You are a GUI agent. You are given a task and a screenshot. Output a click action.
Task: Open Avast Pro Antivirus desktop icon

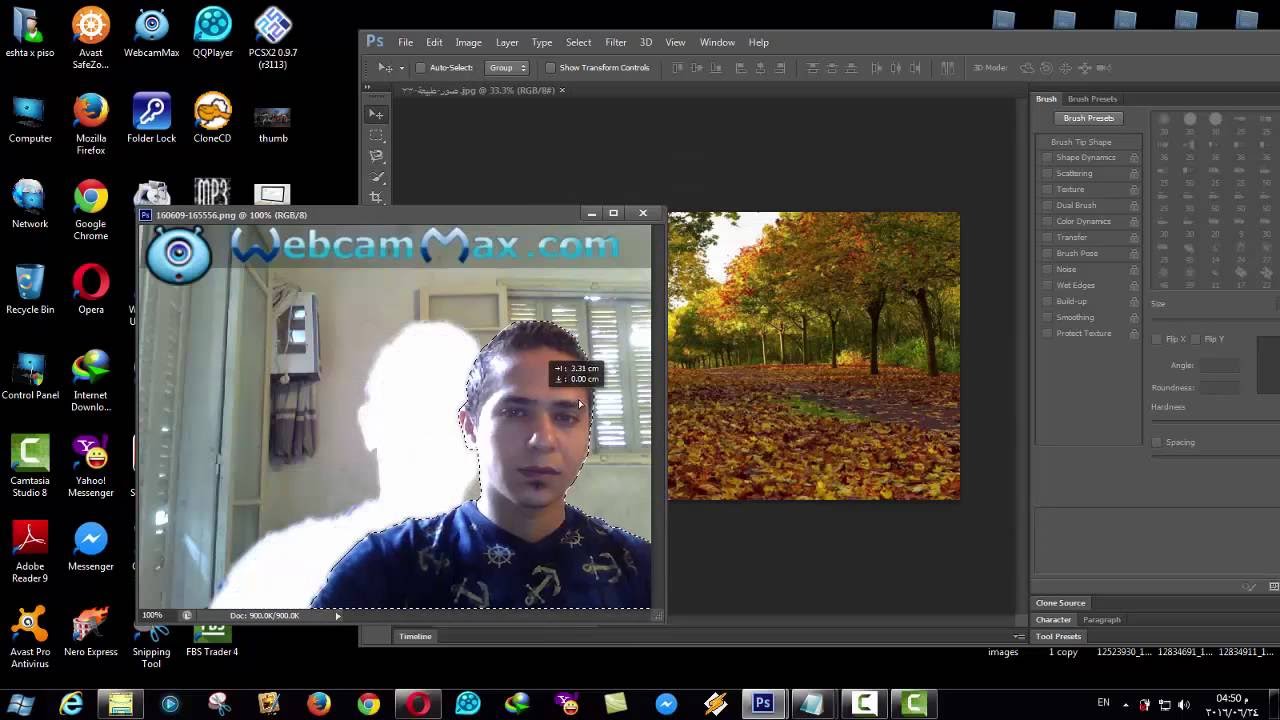pos(30,638)
